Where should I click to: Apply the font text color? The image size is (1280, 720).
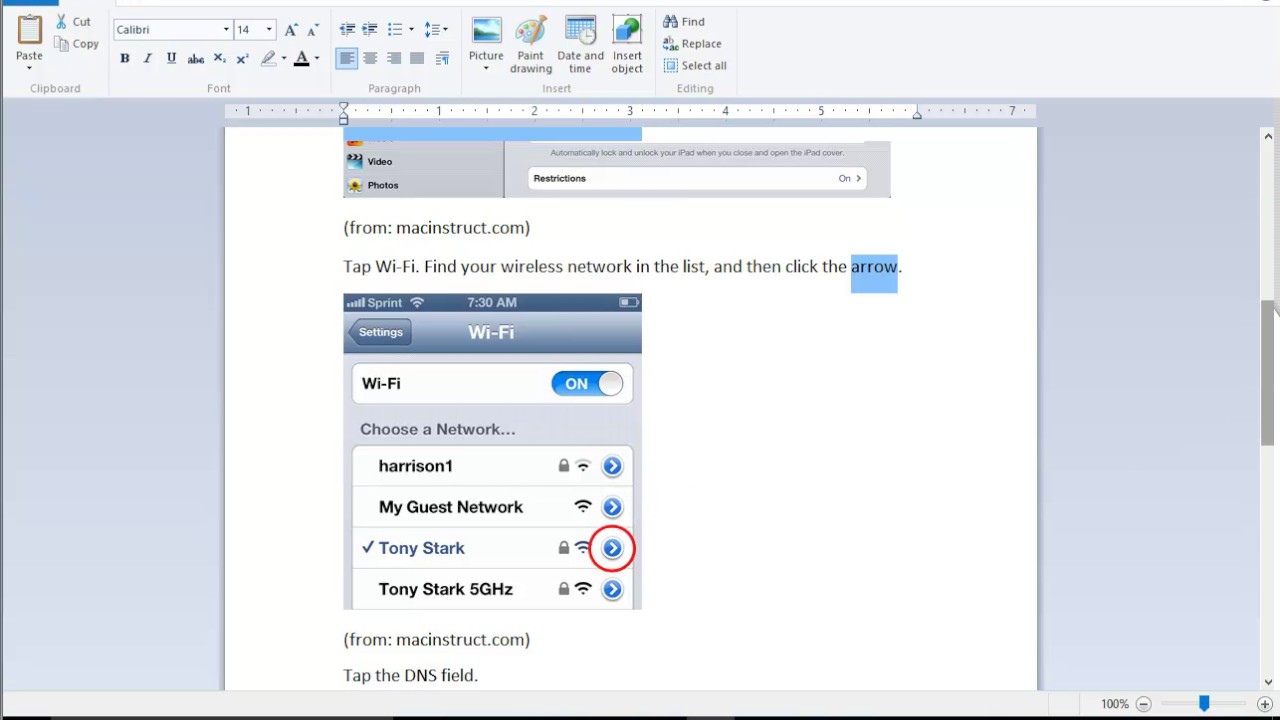pyautogui.click(x=301, y=59)
